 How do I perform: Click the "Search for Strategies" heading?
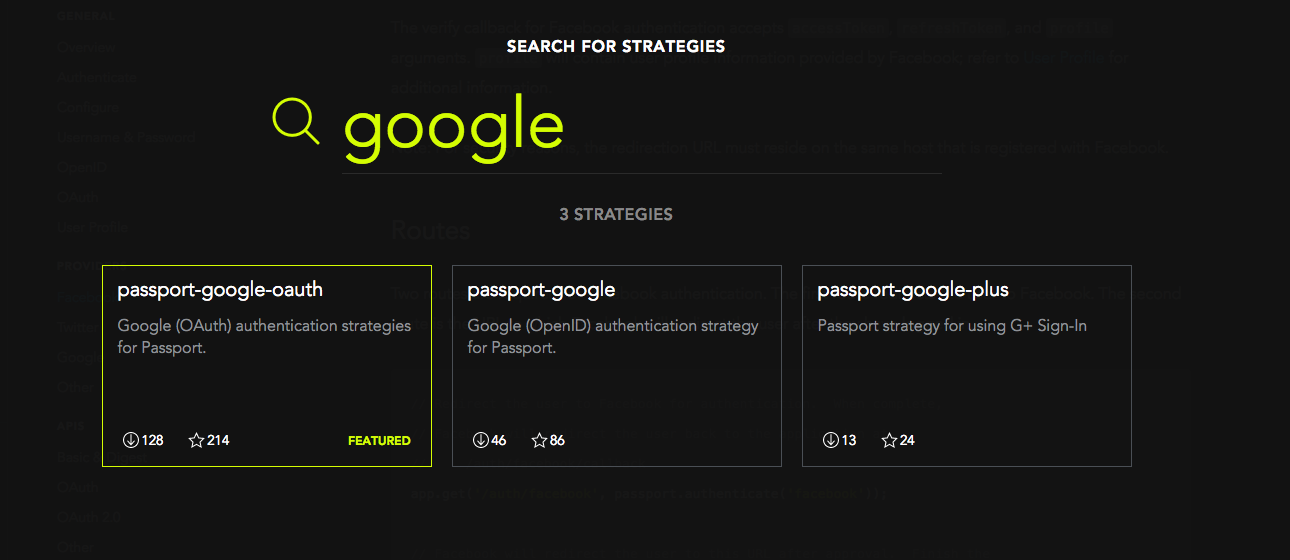pos(616,46)
